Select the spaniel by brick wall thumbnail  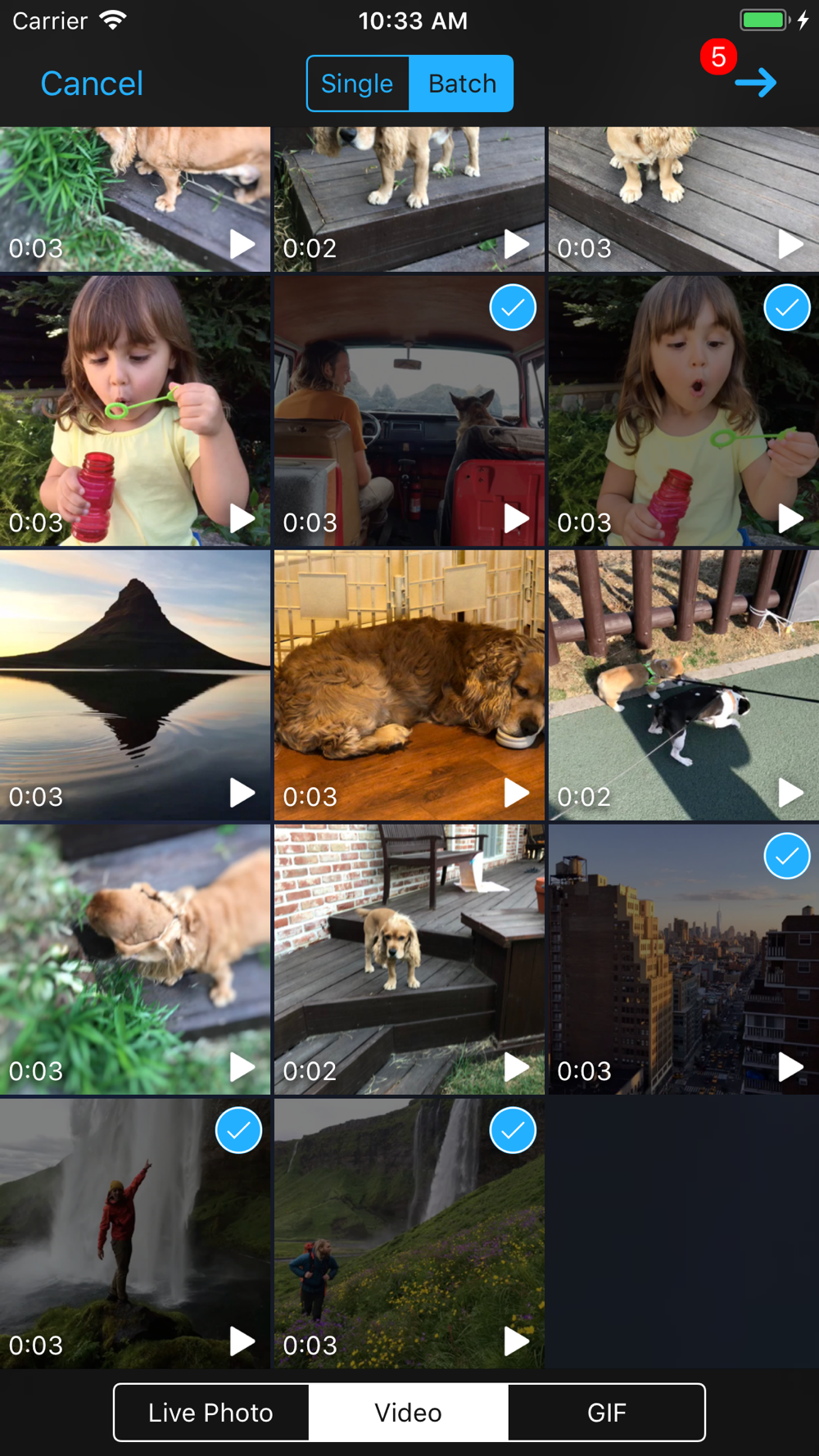click(x=409, y=960)
